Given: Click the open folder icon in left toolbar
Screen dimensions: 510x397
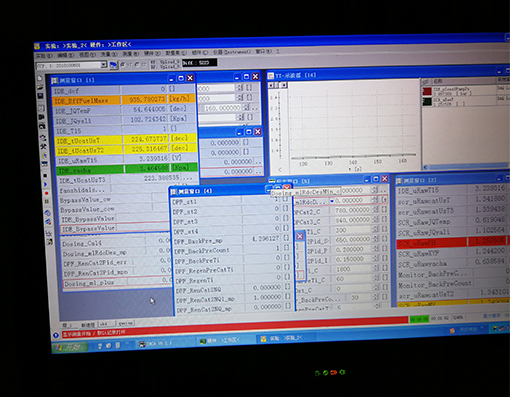Looking at the screenshot, I should tap(40, 87).
